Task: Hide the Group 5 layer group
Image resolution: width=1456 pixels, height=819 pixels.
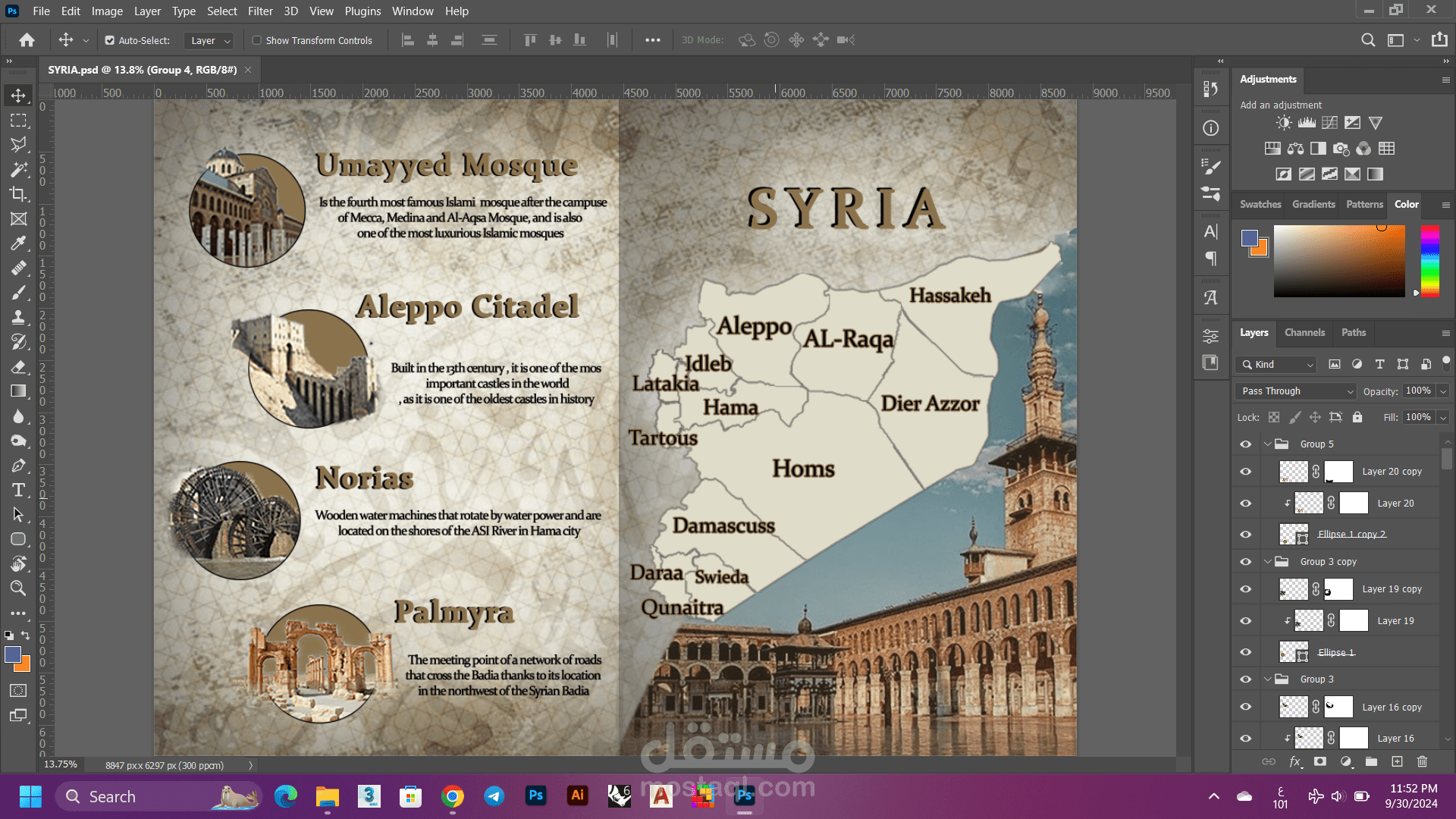Action: (x=1245, y=444)
